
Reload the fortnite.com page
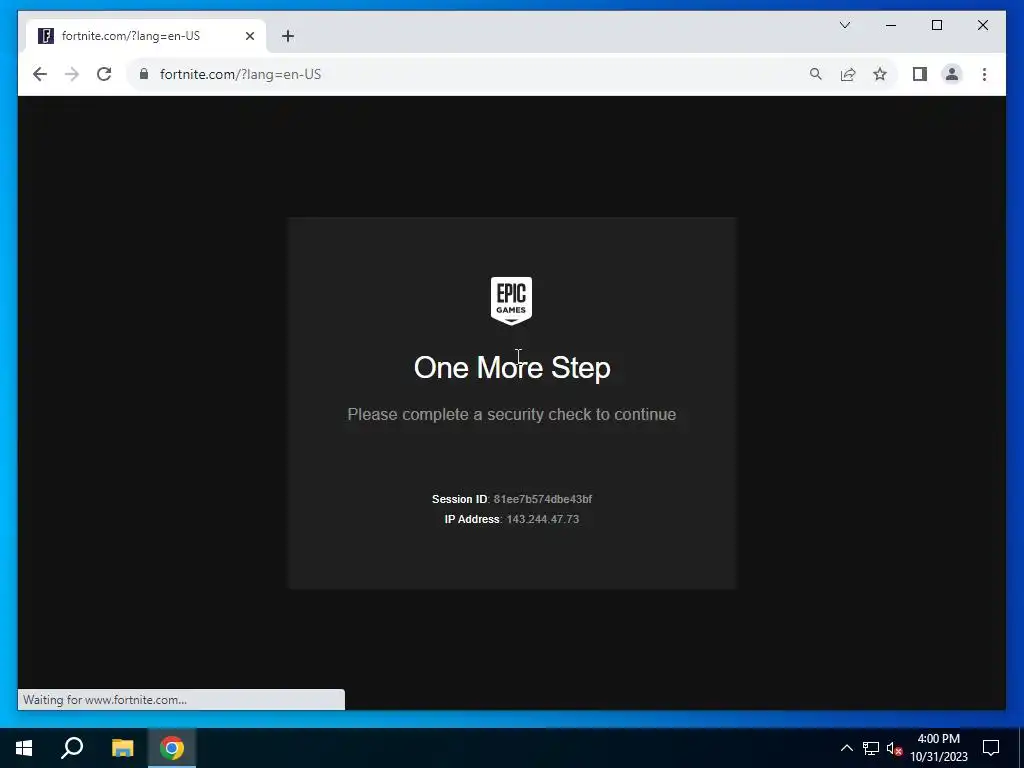[x=104, y=74]
